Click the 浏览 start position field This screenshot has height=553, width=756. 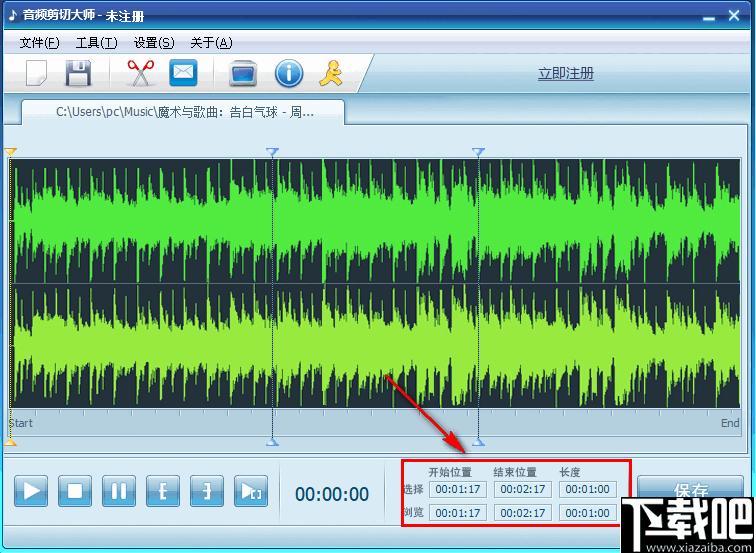pyautogui.click(x=458, y=513)
